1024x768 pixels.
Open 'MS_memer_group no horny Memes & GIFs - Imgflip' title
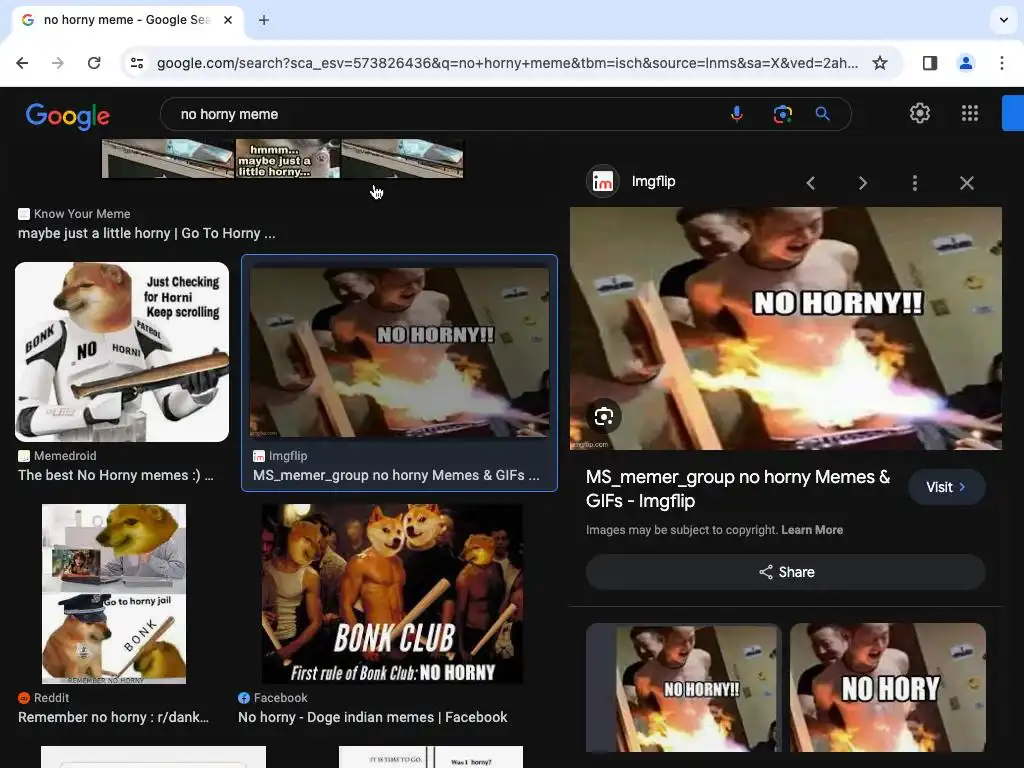[x=738, y=488]
